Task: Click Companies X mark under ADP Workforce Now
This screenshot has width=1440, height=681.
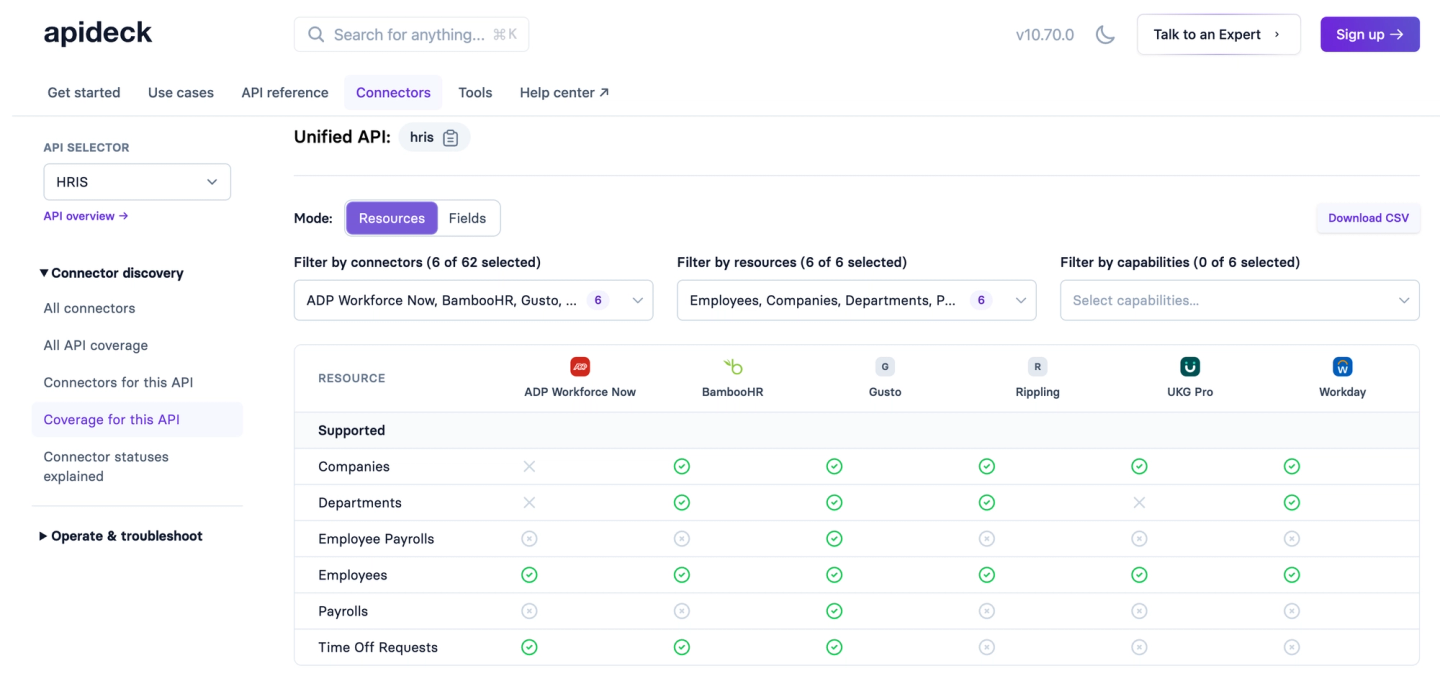Action: (x=529, y=467)
